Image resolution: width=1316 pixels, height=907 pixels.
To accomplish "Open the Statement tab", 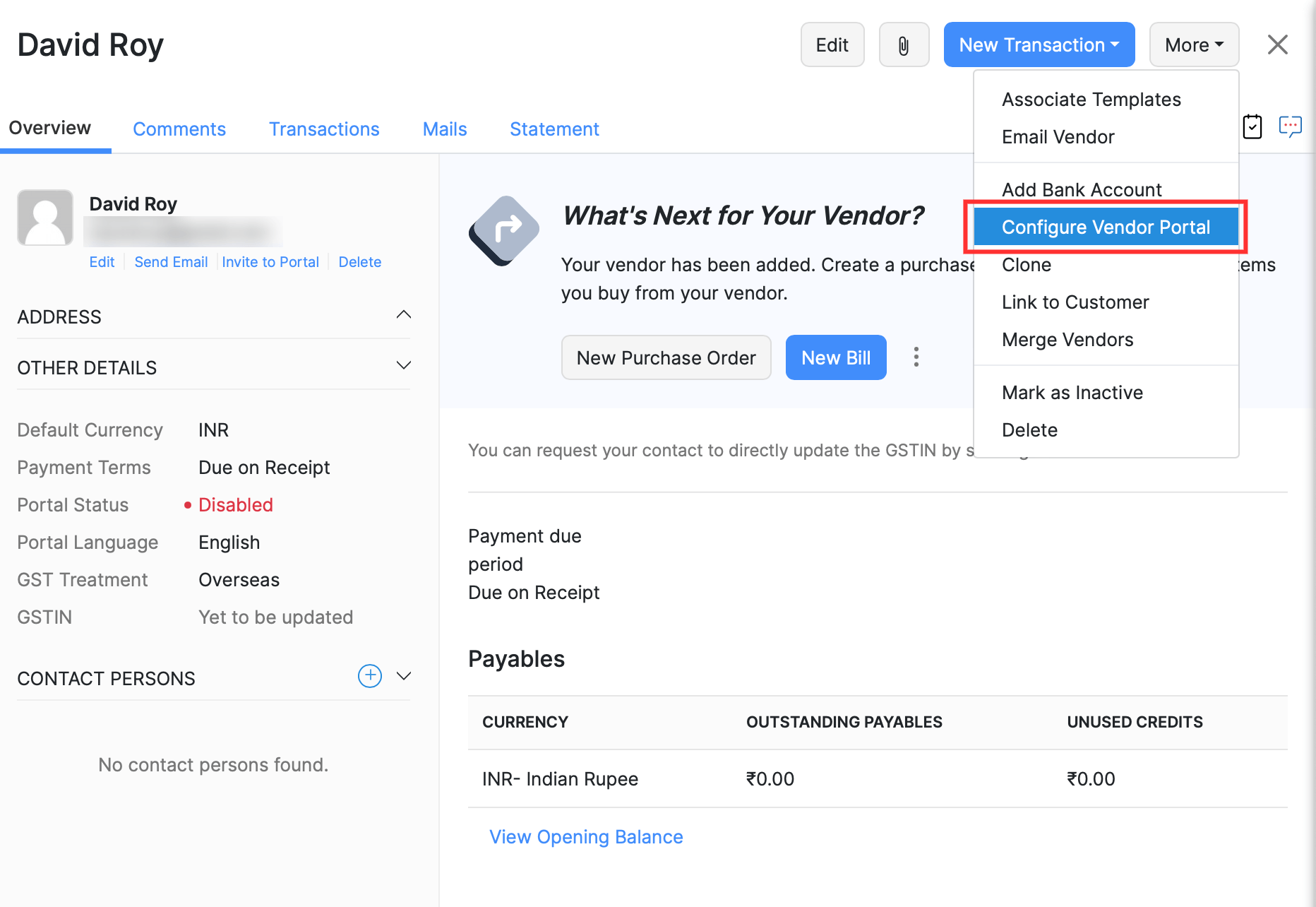I will pyautogui.click(x=554, y=129).
